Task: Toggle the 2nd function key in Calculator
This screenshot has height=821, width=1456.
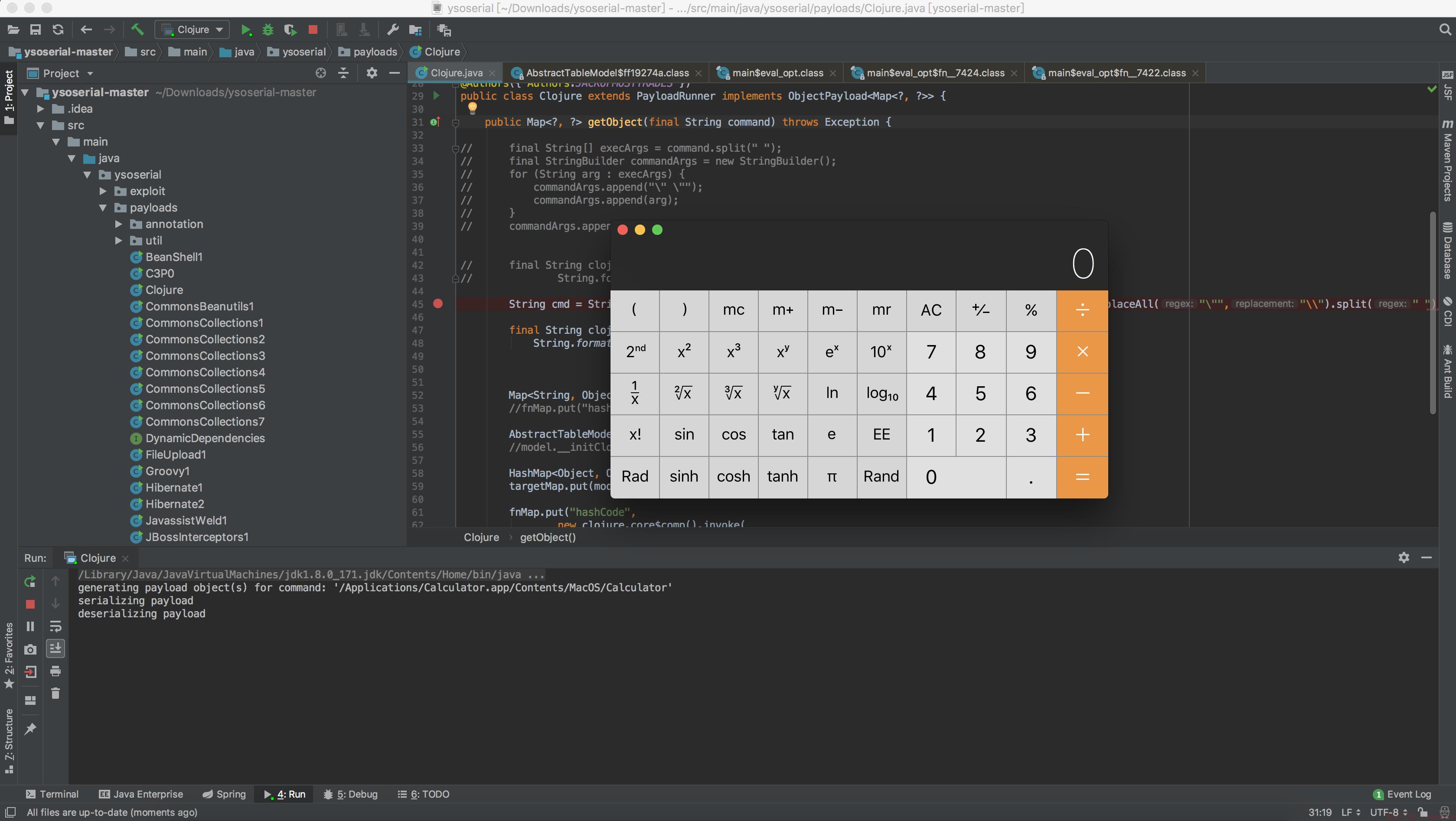Action: 635,352
